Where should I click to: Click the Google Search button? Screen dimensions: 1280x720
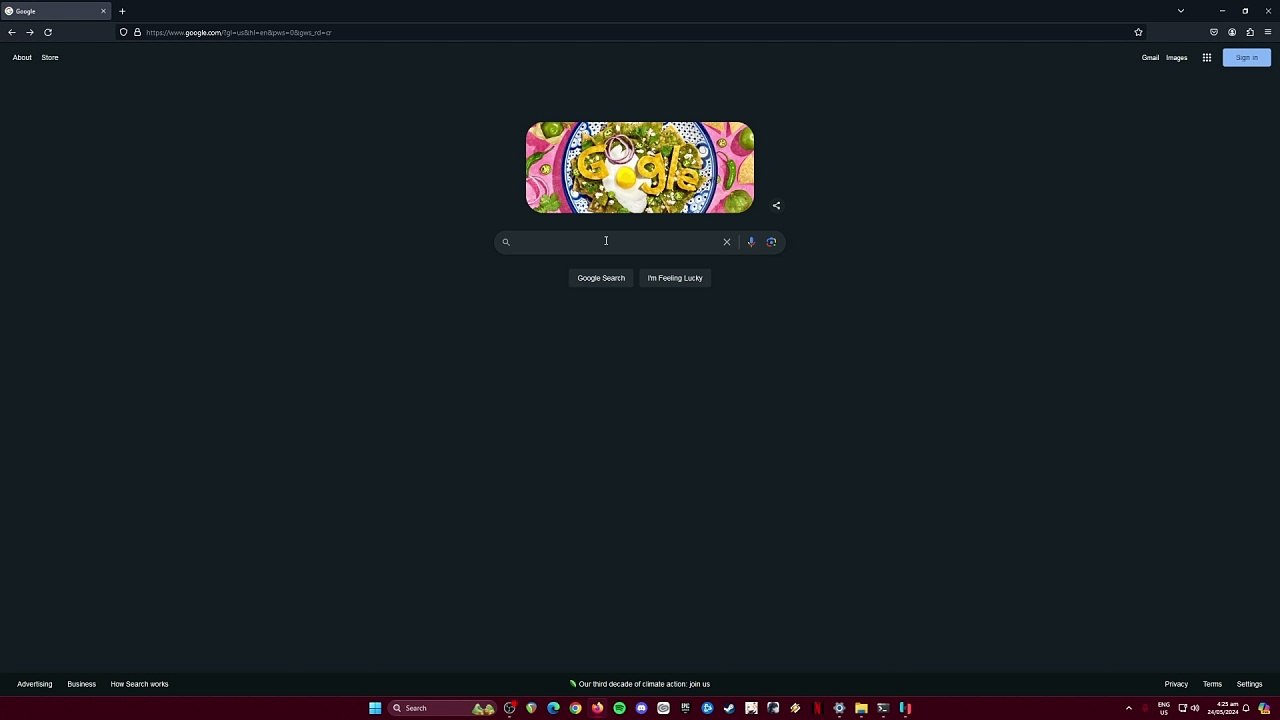601,278
